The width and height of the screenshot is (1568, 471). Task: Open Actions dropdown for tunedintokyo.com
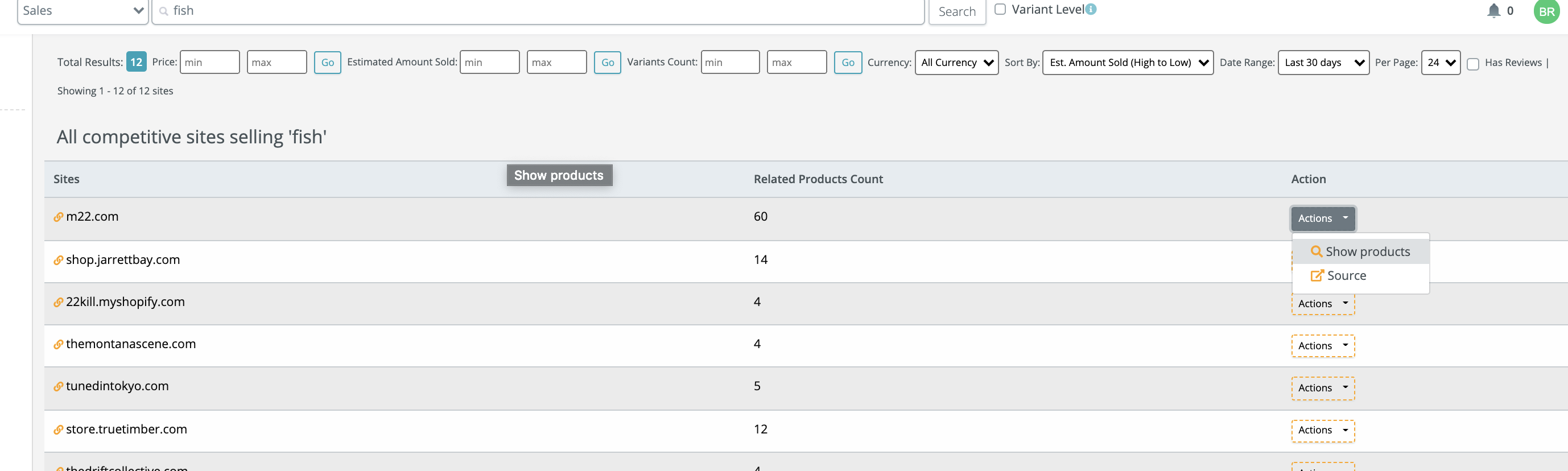coord(1323,387)
